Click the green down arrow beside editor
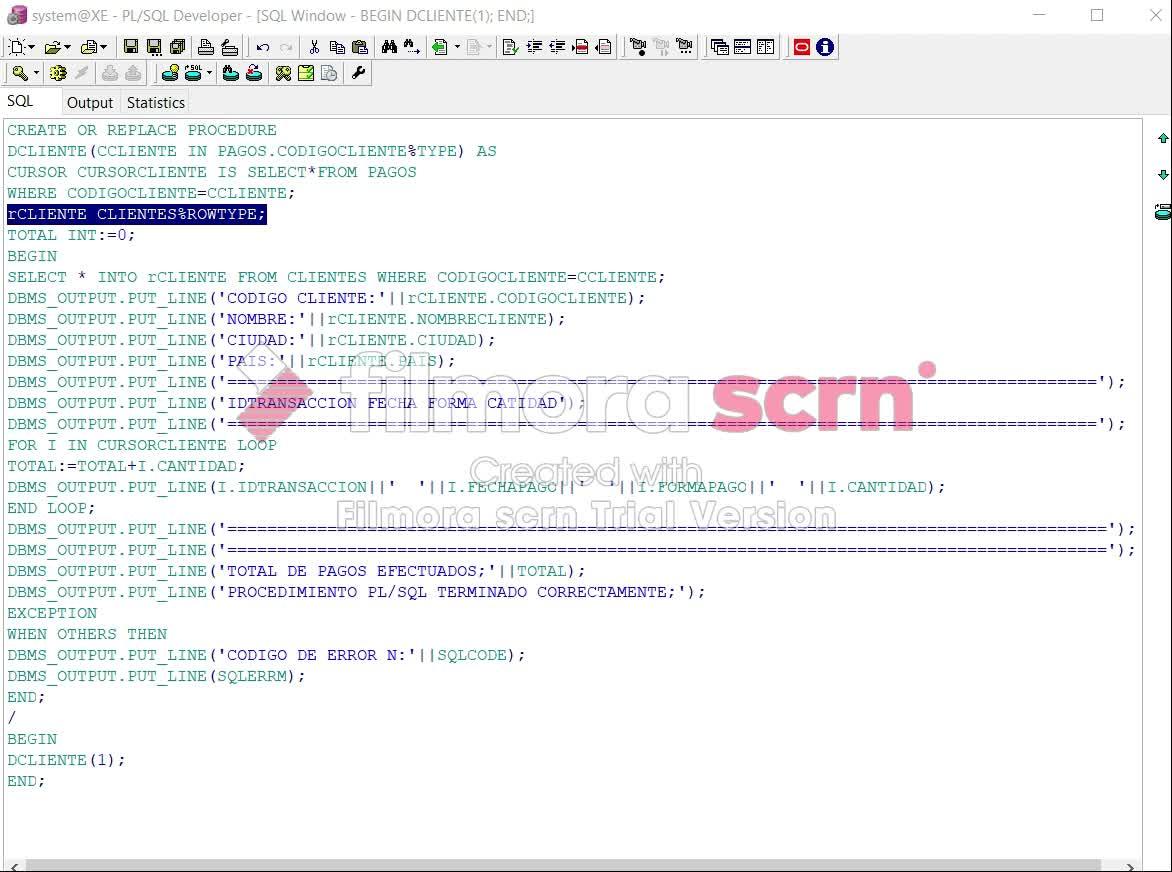 click(x=1163, y=175)
